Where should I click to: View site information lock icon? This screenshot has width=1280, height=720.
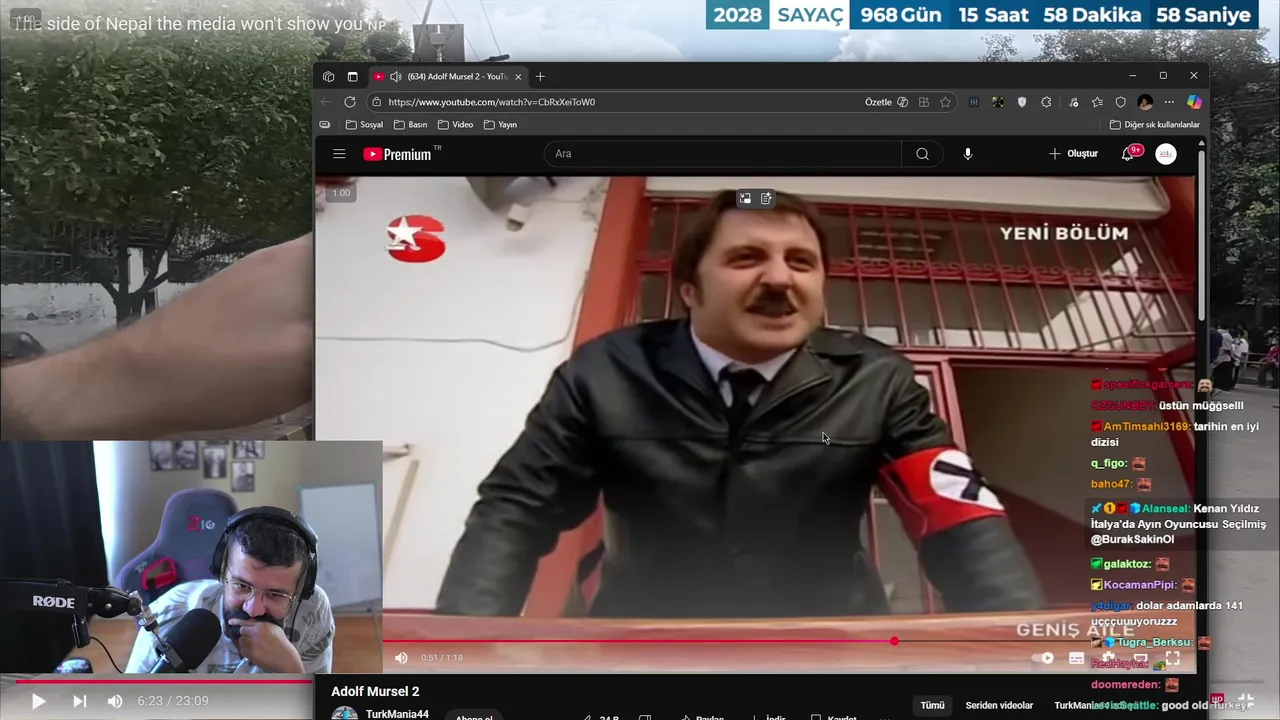pos(376,102)
